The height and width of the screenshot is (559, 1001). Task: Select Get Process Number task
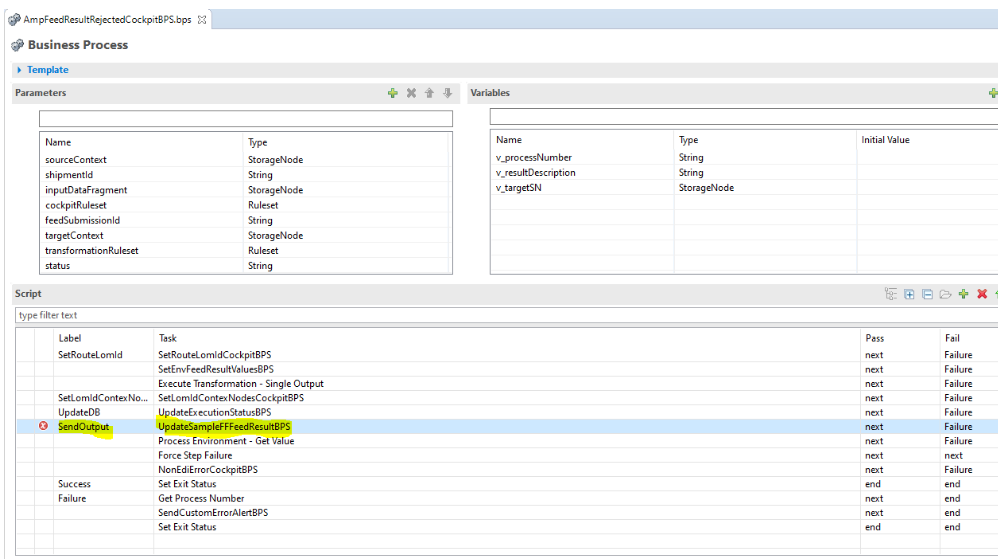pyautogui.click(x=201, y=498)
